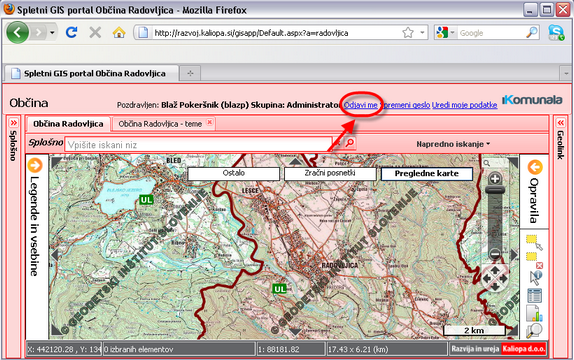Select the Ostalo map layer button
This screenshot has width=574, height=360.
click(x=234, y=173)
